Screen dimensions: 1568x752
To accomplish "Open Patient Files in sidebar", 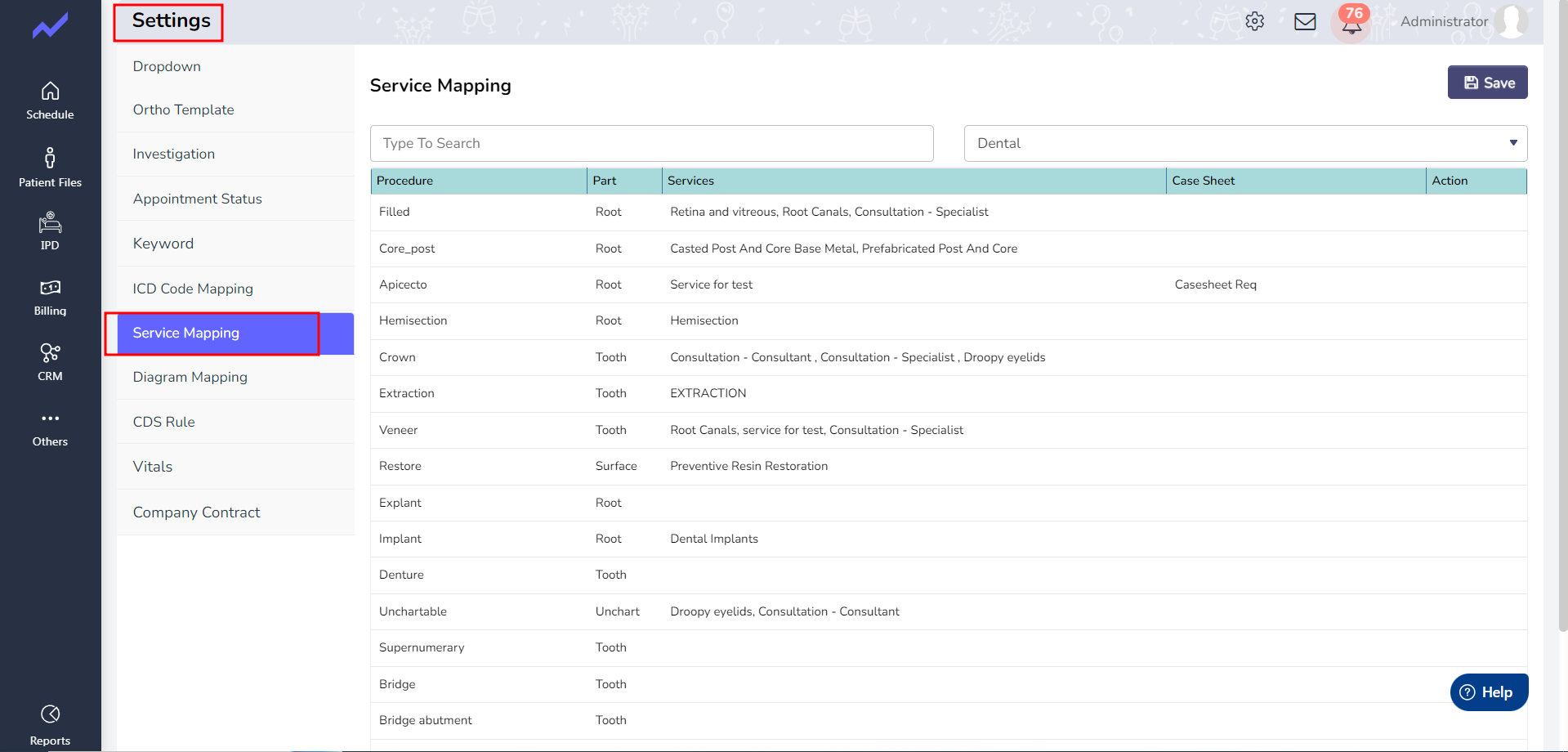I will click(x=50, y=168).
